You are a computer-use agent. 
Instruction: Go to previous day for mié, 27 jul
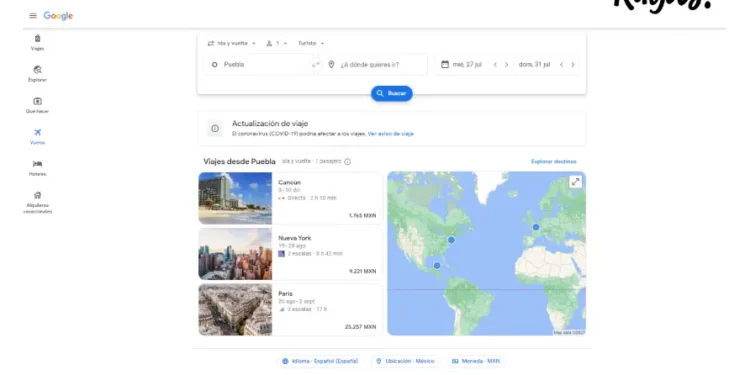(x=495, y=65)
